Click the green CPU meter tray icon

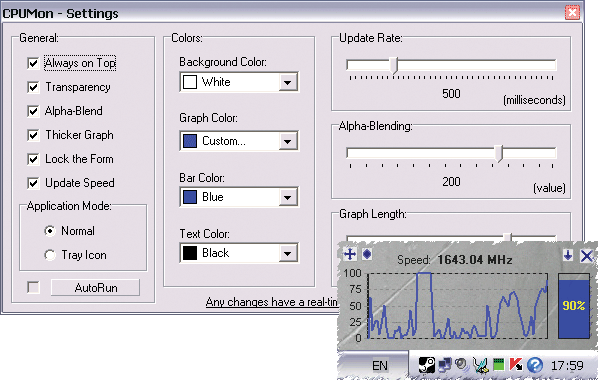(498, 365)
